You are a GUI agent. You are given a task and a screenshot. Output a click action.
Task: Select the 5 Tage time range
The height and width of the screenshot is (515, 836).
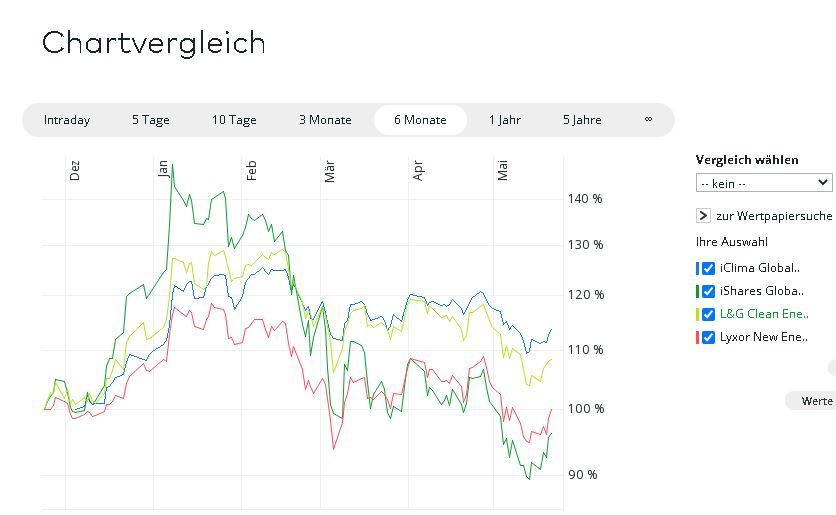[x=151, y=120]
